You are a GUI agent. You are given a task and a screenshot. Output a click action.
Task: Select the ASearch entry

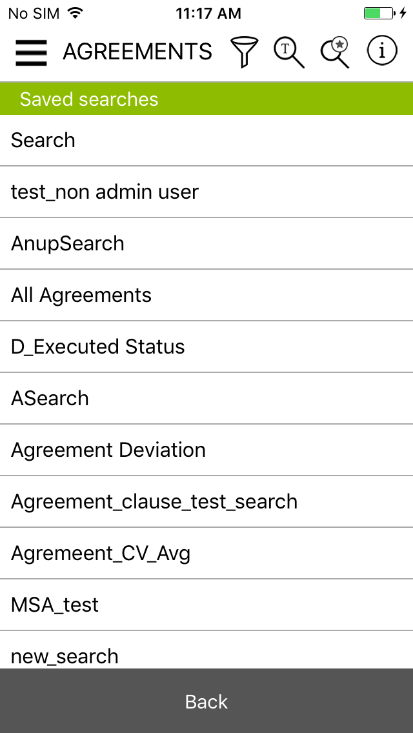(x=206, y=398)
